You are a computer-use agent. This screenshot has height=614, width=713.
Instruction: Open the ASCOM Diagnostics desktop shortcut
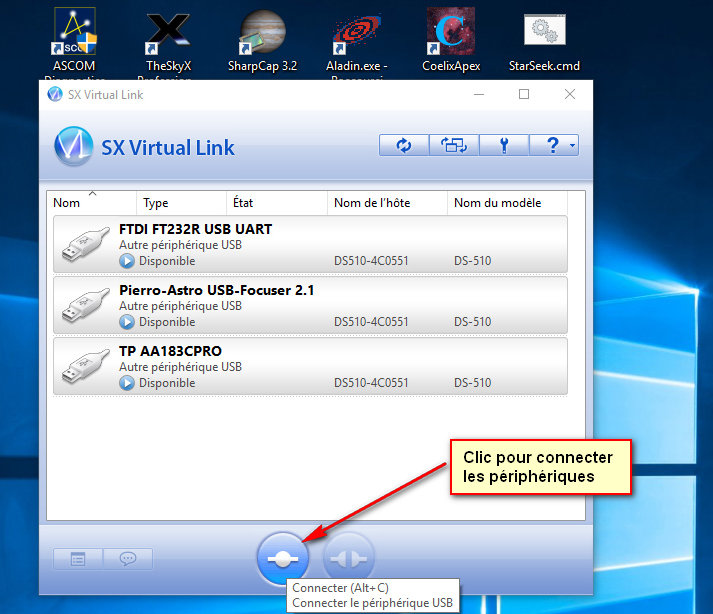tap(75, 43)
